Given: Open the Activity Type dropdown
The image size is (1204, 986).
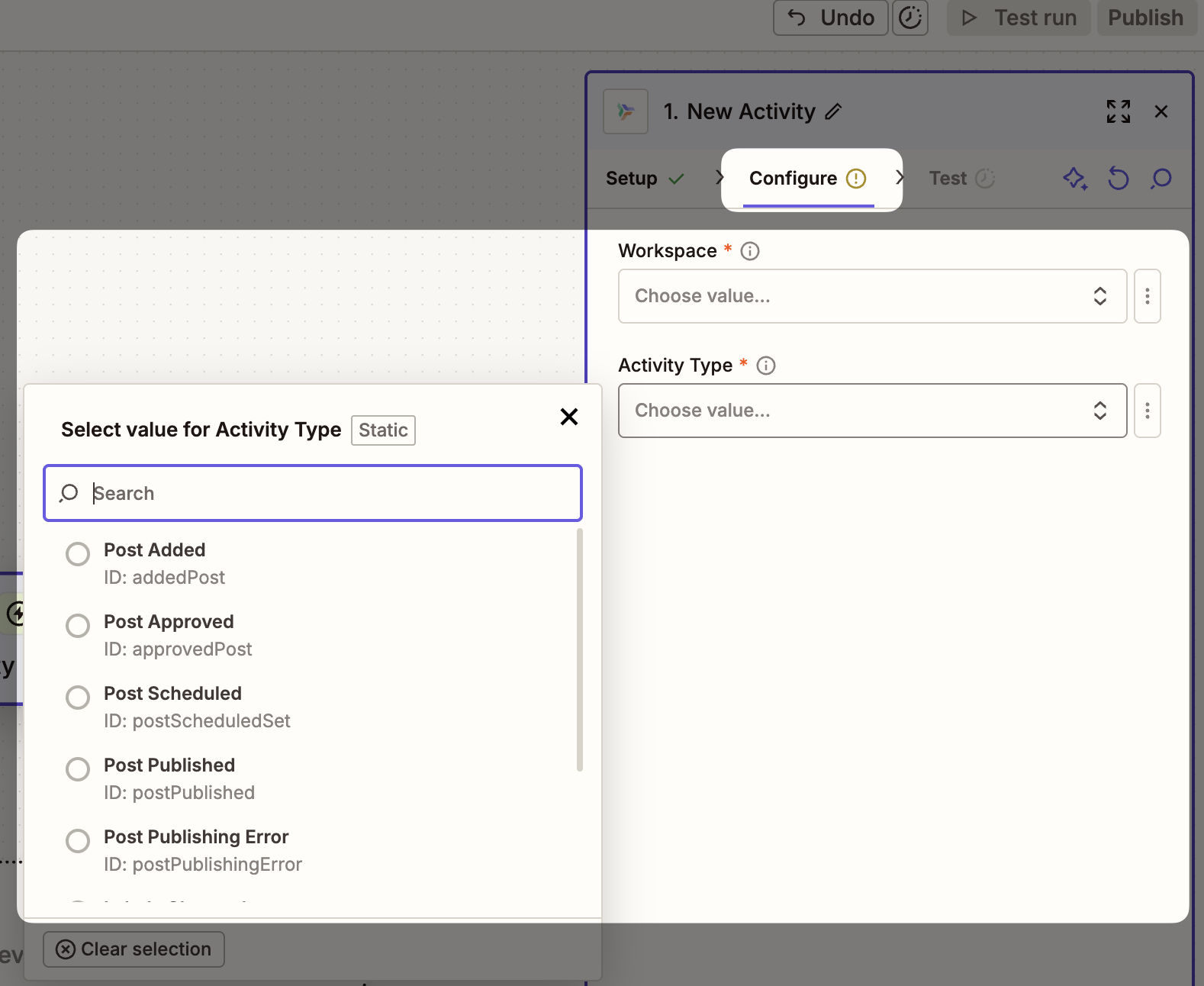Looking at the screenshot, I should point(871,411).
